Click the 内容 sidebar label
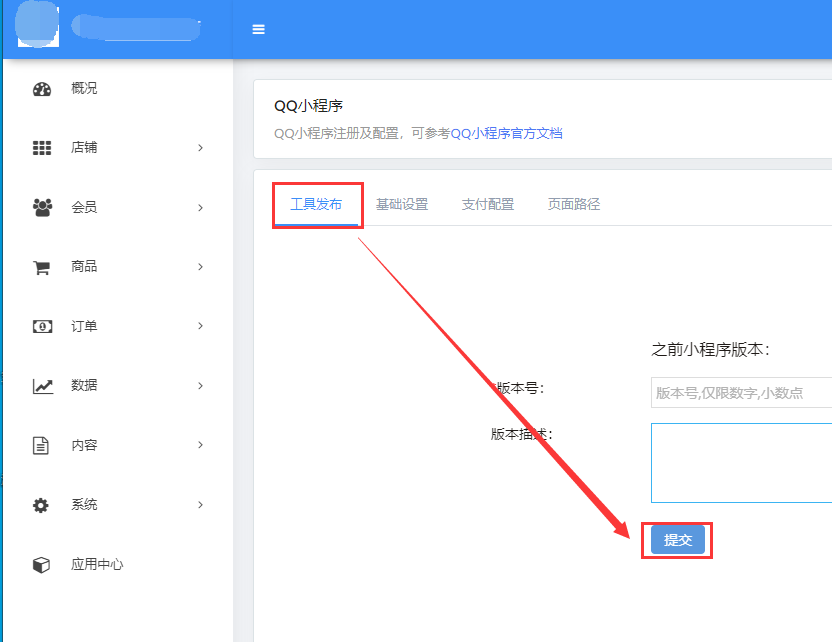832x642 pixels. 84,445
